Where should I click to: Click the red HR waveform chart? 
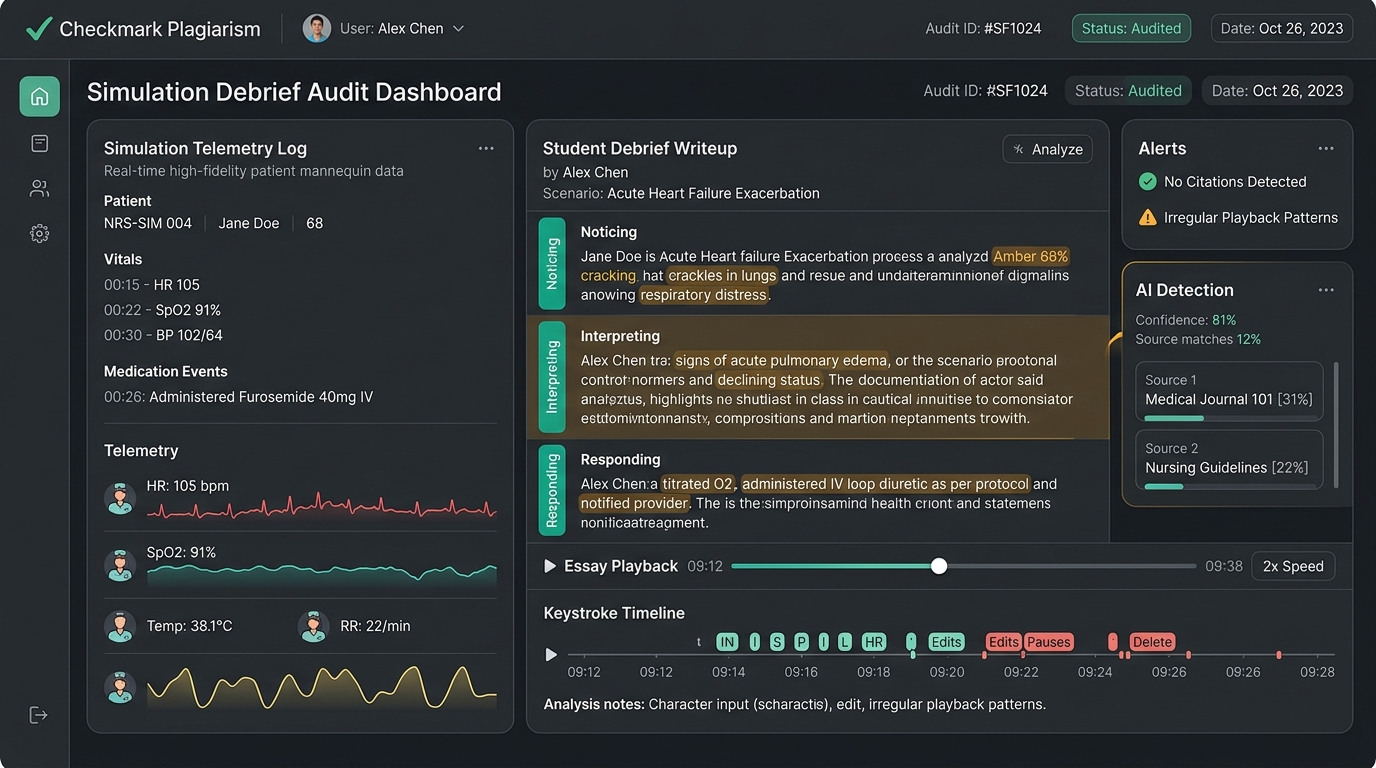click(322, 506)
